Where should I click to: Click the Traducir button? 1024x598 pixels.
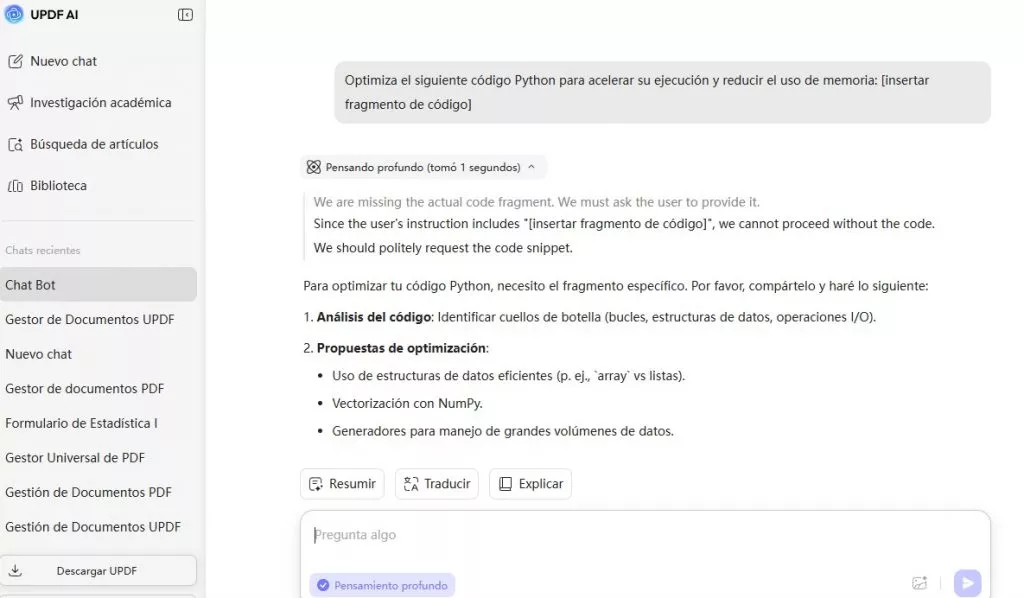pos(436,484)
